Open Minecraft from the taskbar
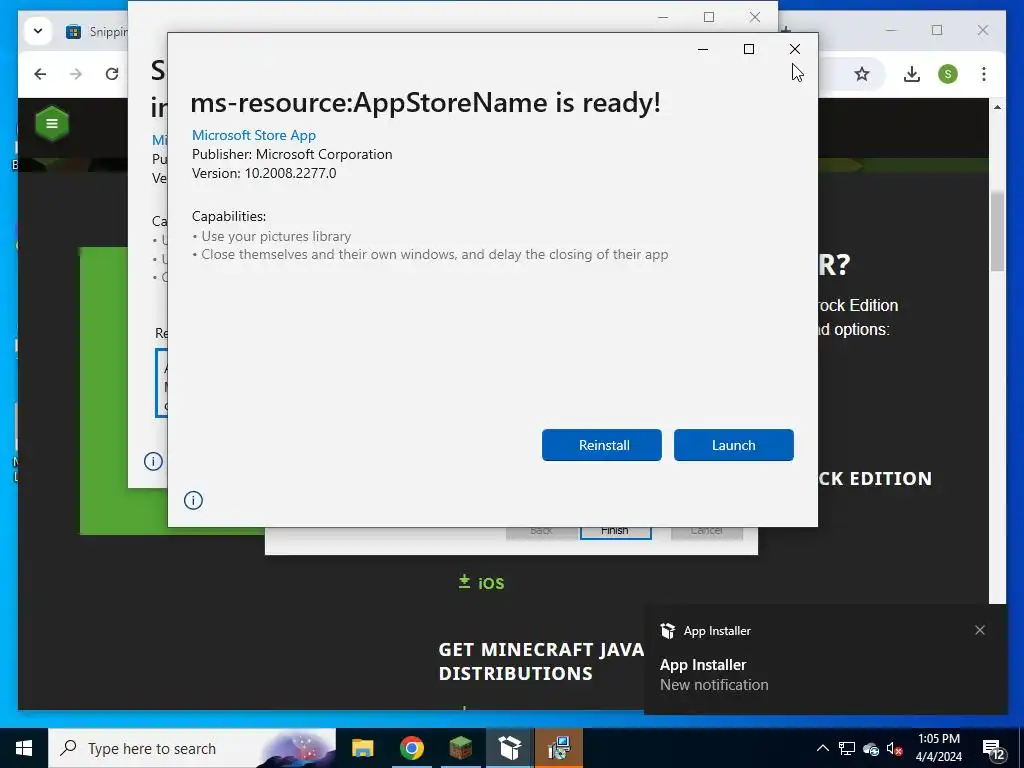The height and width of the screenshot is (768, 1024). (x=460, y=748)
